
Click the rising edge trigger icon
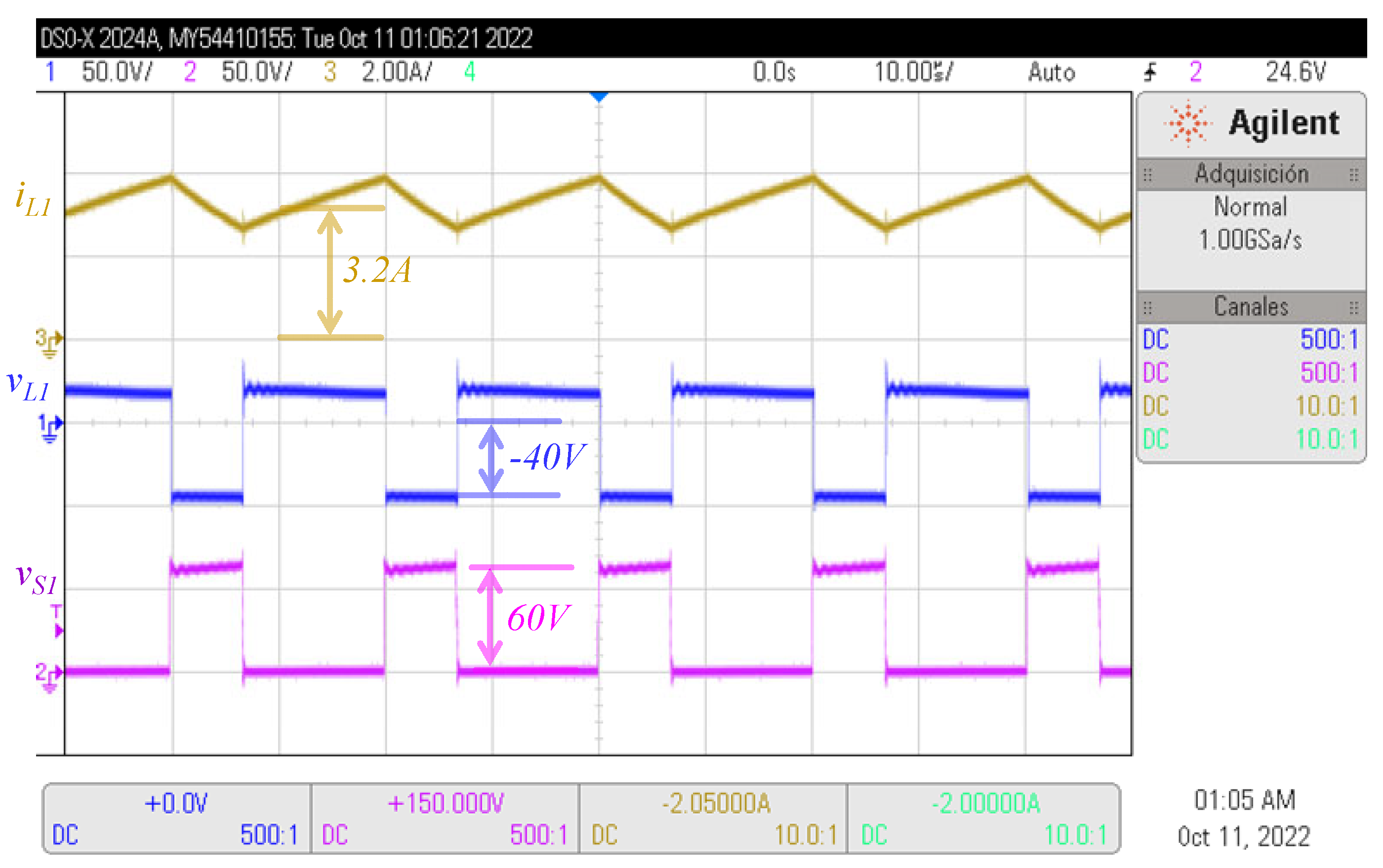click(x=1150, y=72)
